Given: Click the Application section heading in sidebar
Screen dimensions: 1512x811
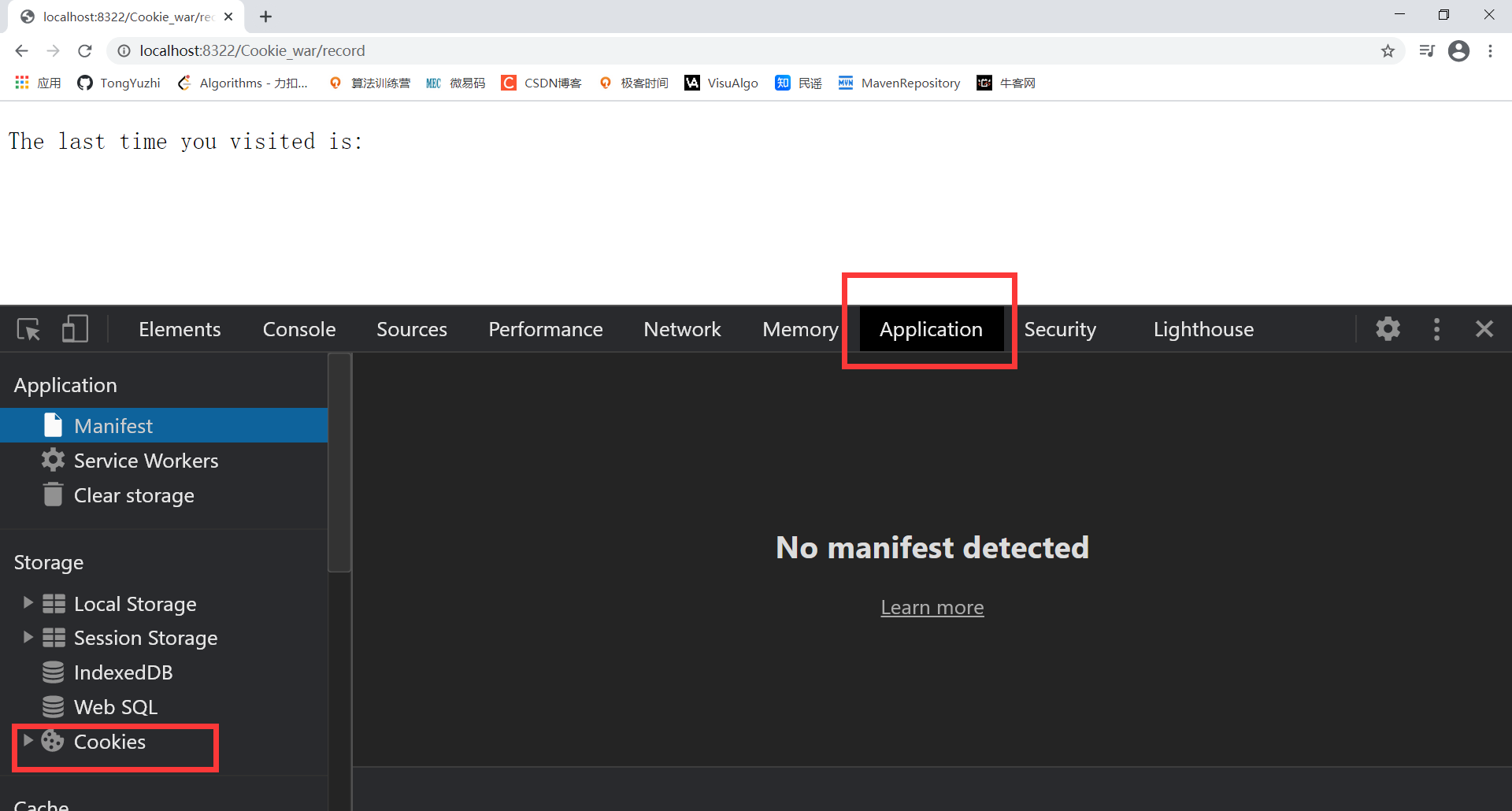Looking at the screenshot, I should coord(65,385).
